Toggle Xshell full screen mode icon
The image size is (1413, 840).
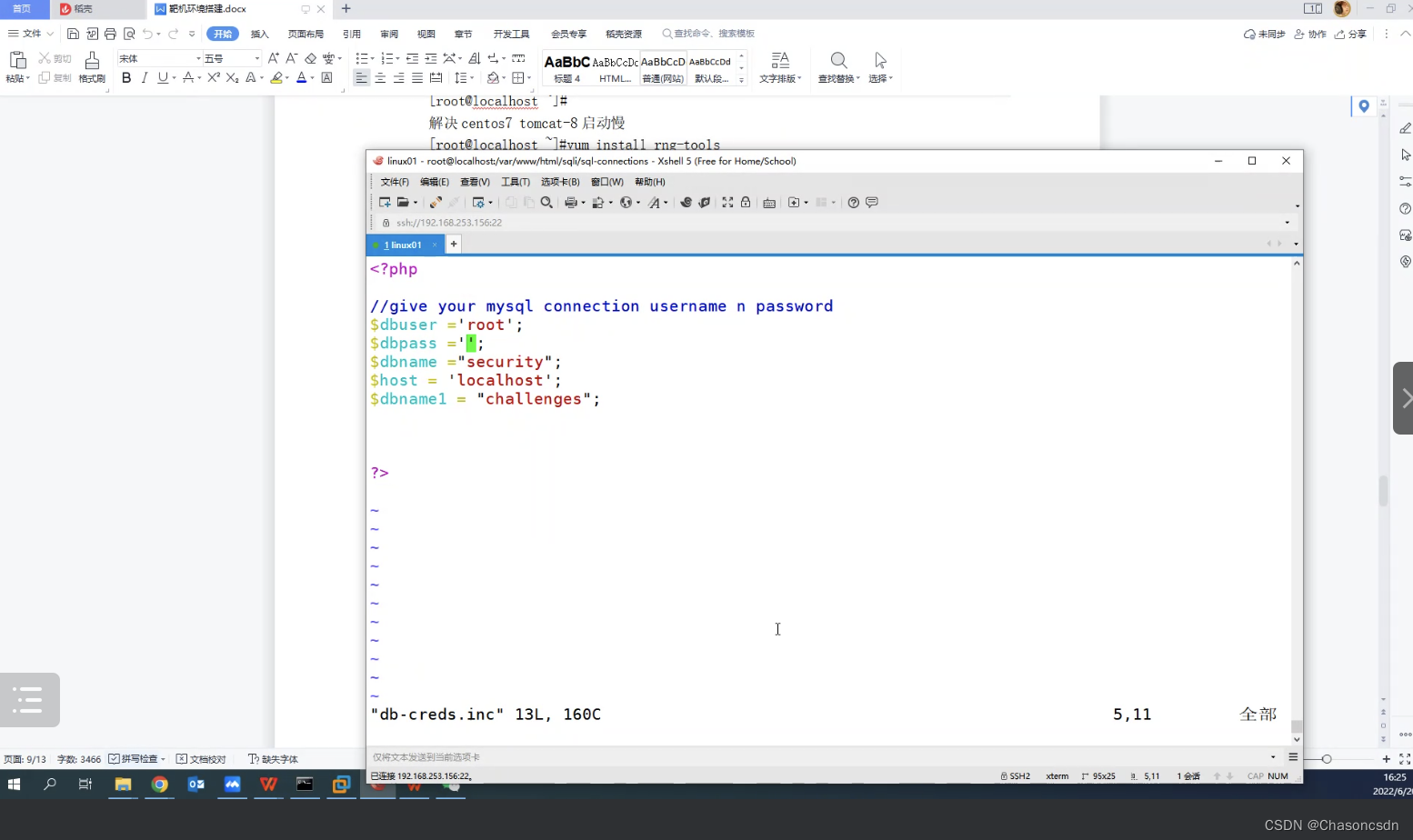coord(727,203)
